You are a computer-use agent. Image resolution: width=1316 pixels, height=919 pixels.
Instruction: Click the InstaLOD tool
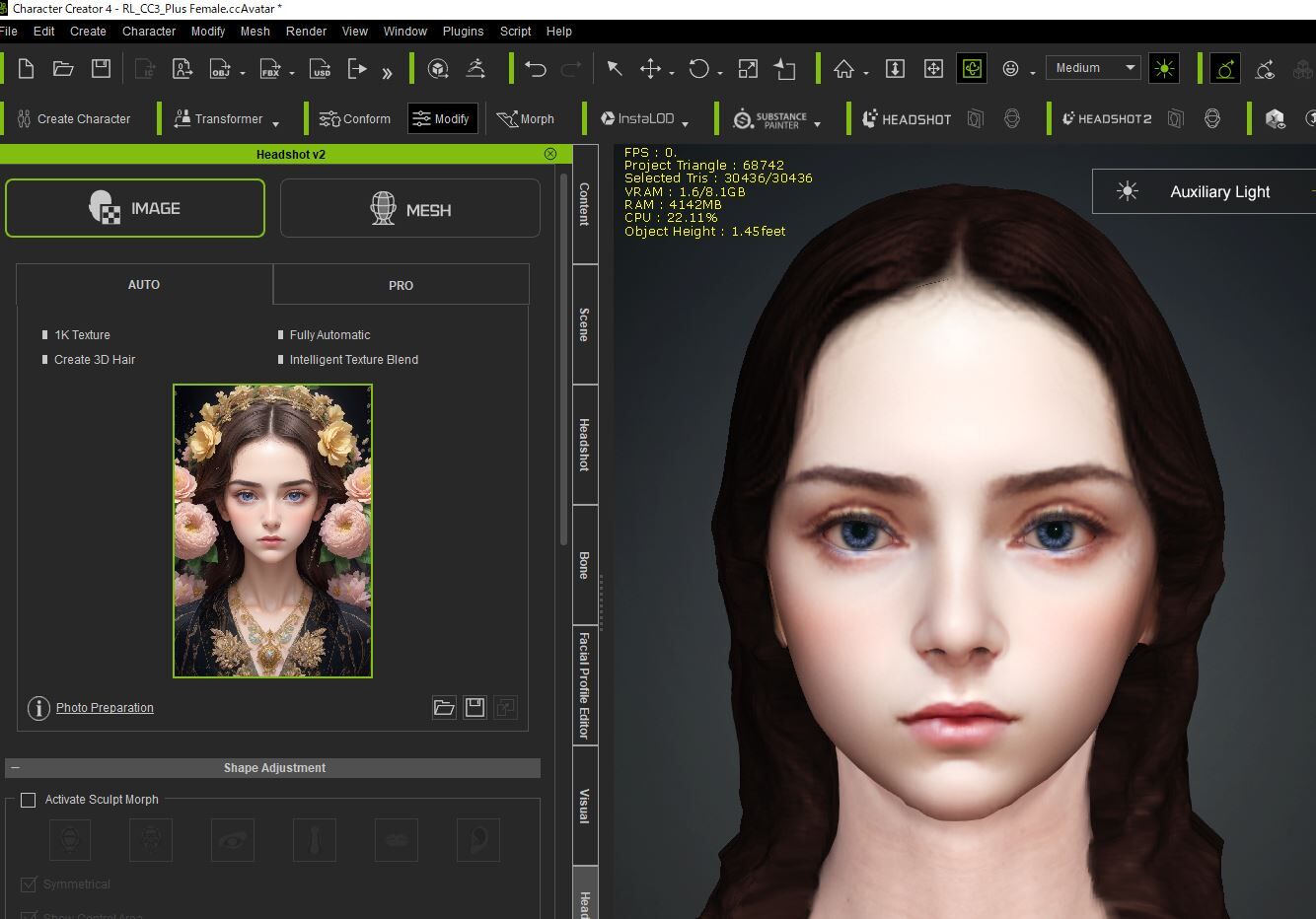click(637, 118)
